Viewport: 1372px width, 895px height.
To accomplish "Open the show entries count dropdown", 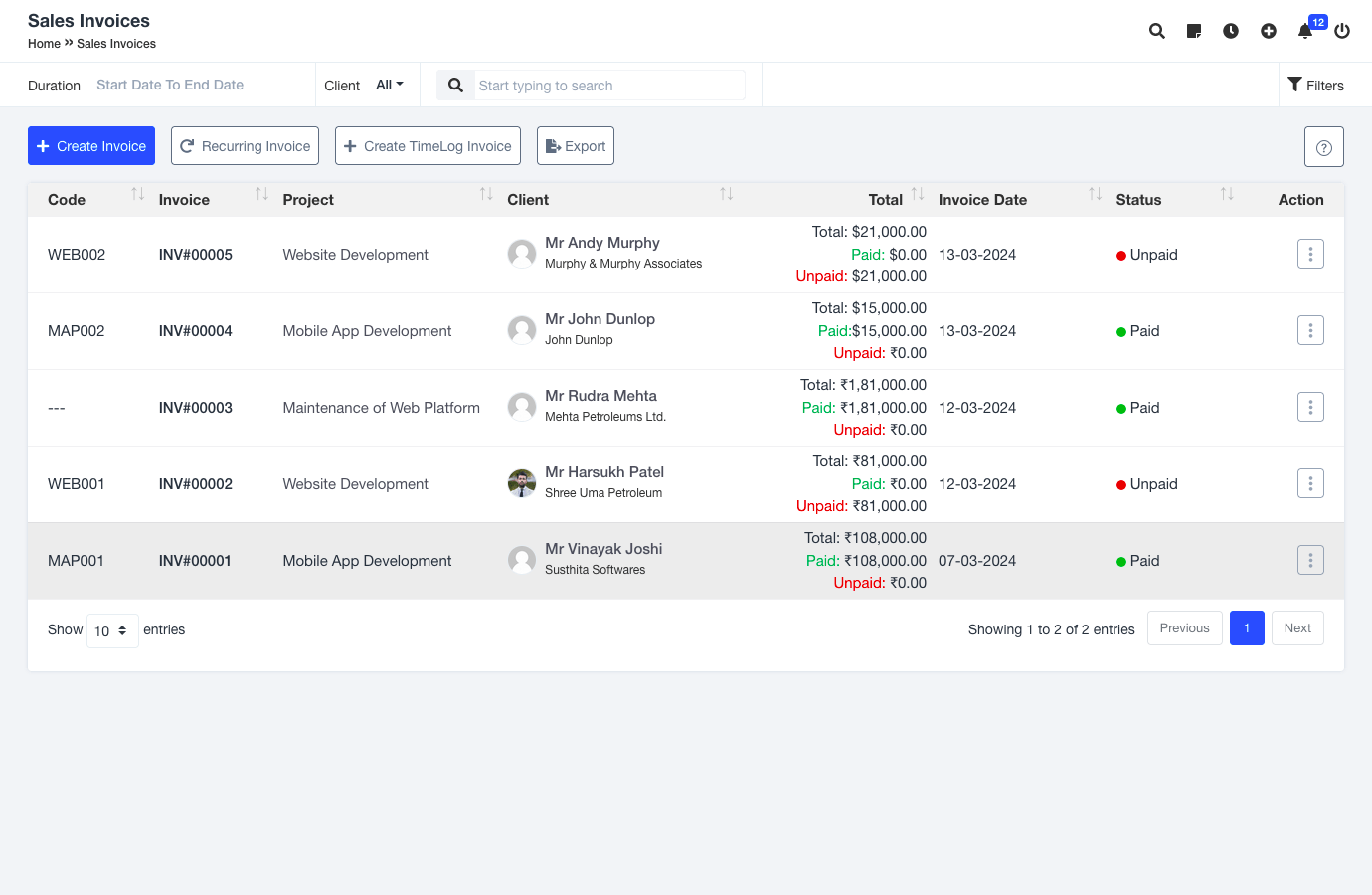I will [x=112, y=630].
